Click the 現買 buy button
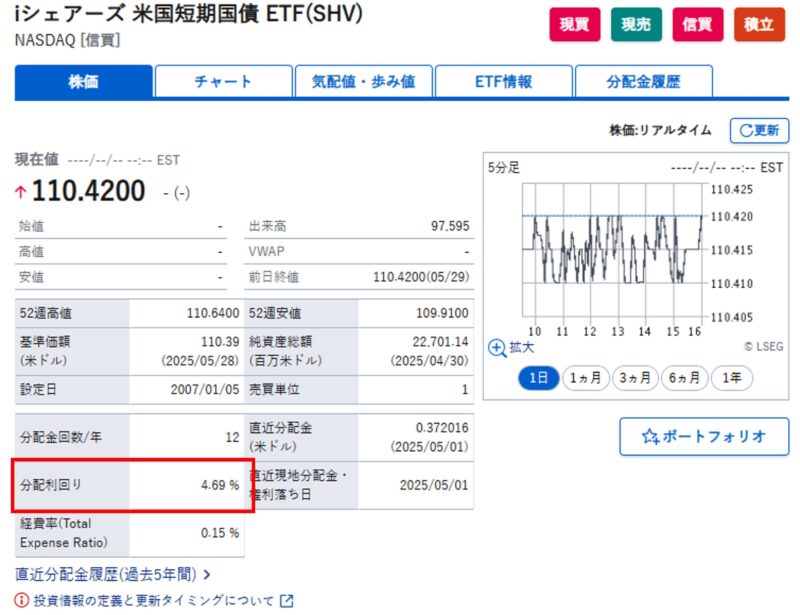The width and height of the screenshot is (800, 615). pyautogui.click(x=575, y=25)
